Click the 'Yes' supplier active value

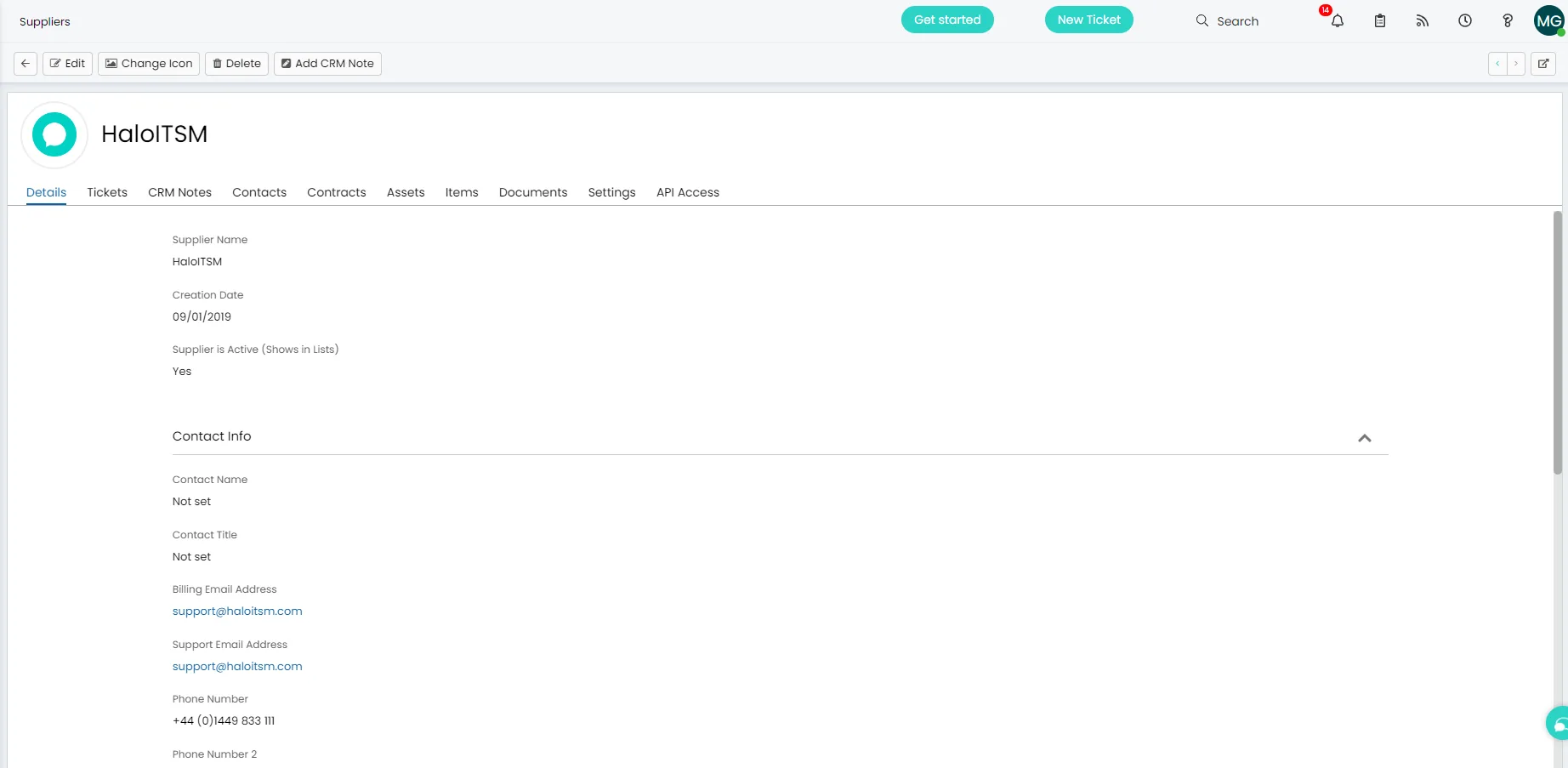pyautogui.click(x=182, y=372)
